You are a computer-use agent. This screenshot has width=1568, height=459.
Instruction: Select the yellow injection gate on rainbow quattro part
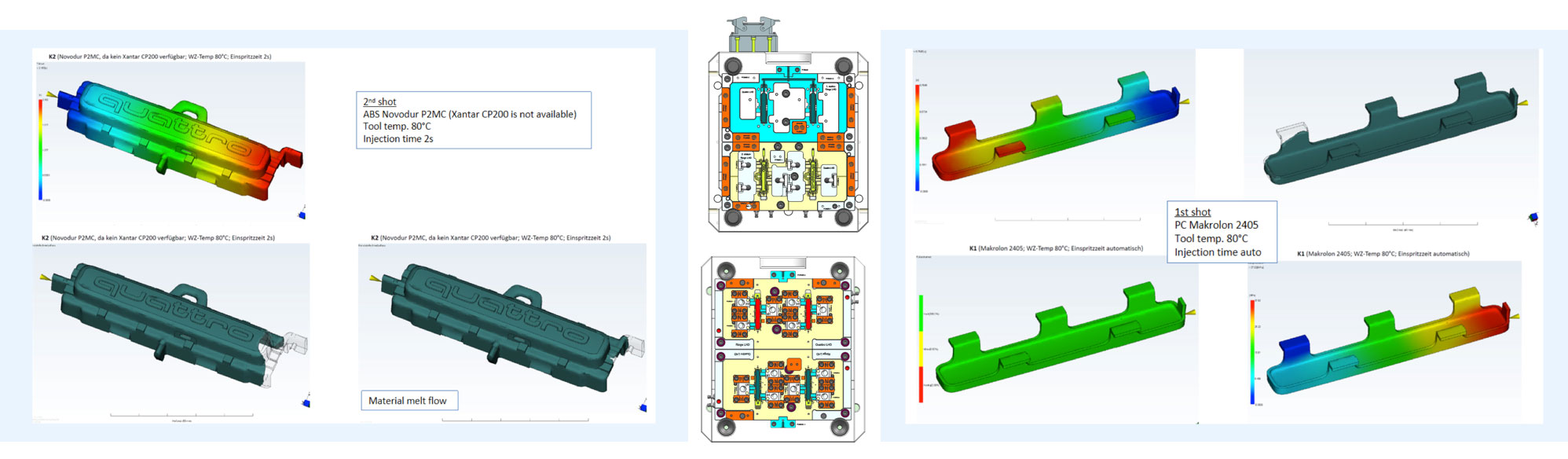coord(51,94)
